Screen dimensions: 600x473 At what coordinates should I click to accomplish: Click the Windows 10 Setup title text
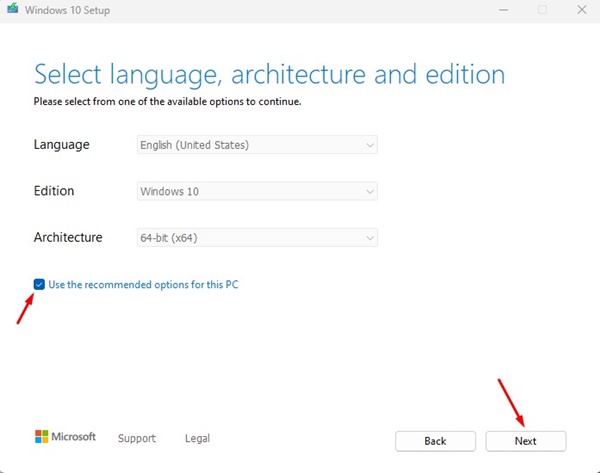pyautogui.click(x=67, y=10)
